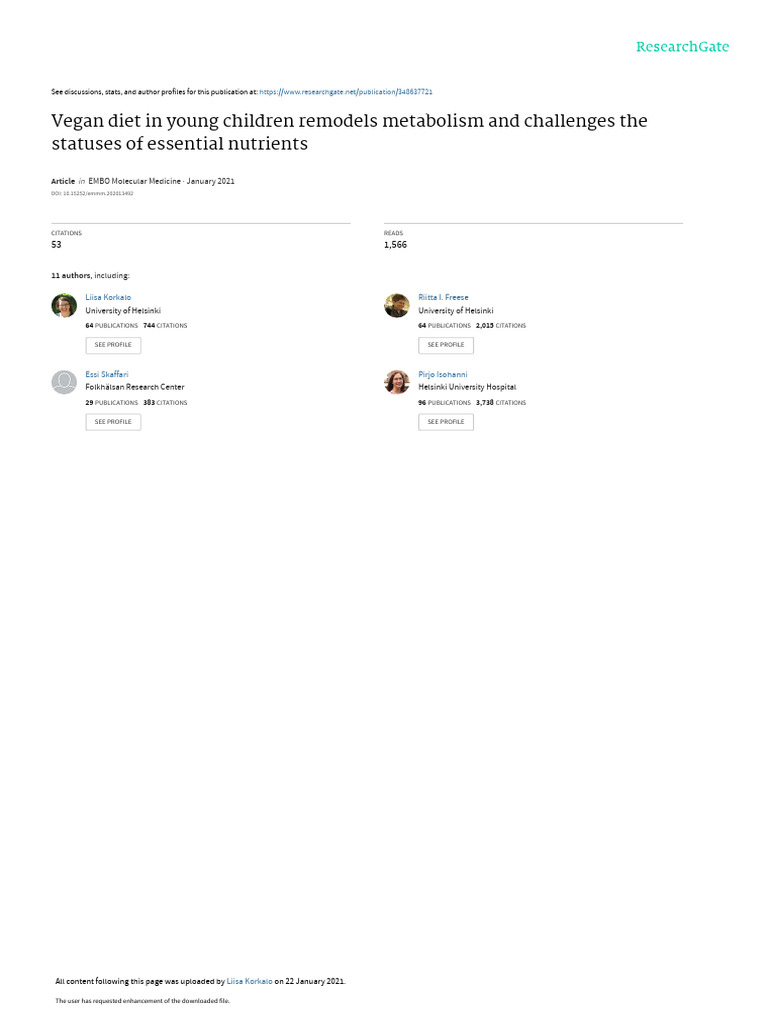Screen dimensions: 768x1024
Task: Open Pirjo Isohanni author name link
Action: pyautogui.click(x=443, y=374)
